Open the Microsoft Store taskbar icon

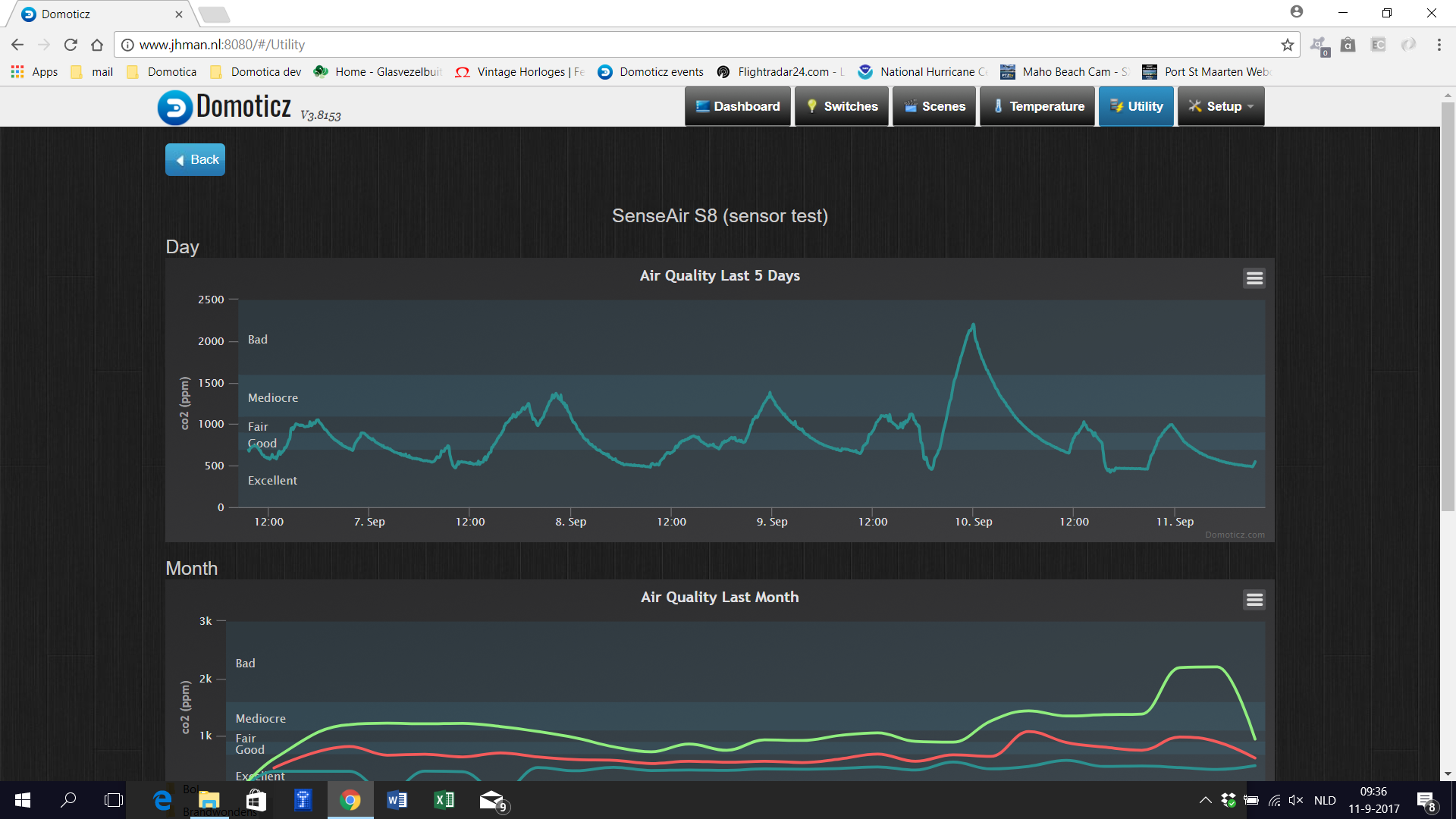click(x=256, y=800)
